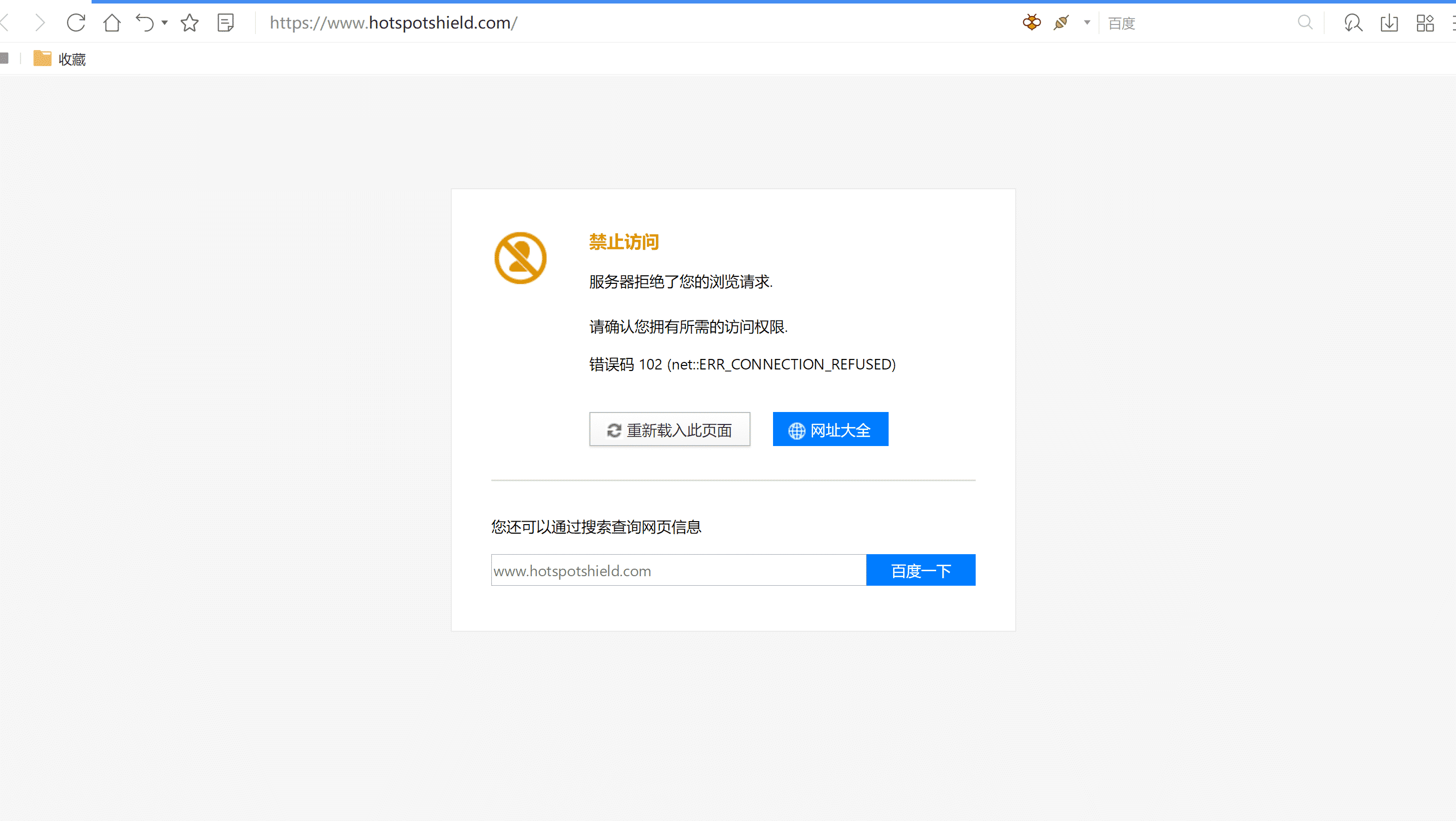Image resolution: width=1456 pixels, height=821 pixels.
Task: Bookmark page with the star icon
Action: [189, 23]
